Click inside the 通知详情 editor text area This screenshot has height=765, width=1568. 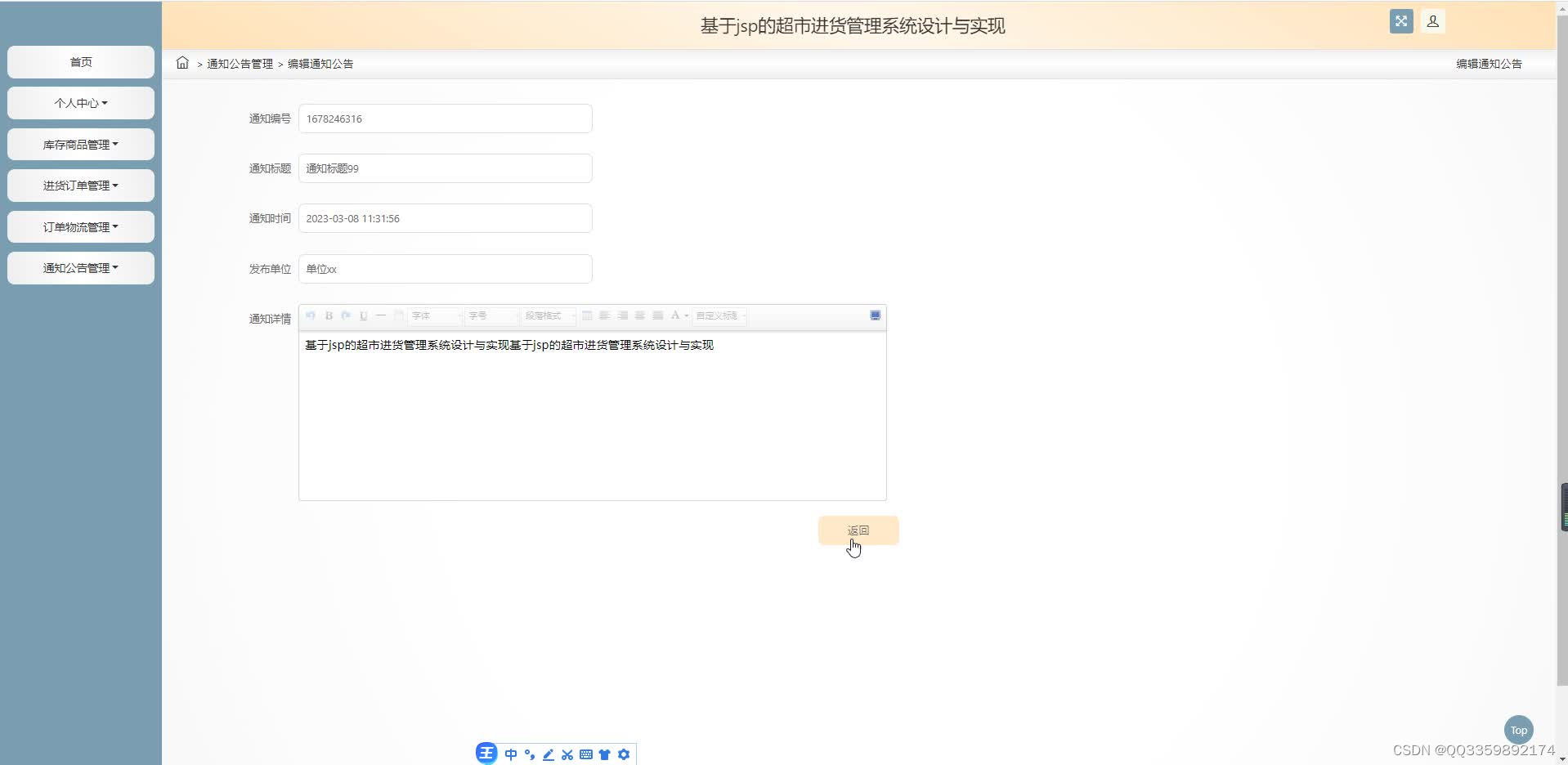(593, 415)
